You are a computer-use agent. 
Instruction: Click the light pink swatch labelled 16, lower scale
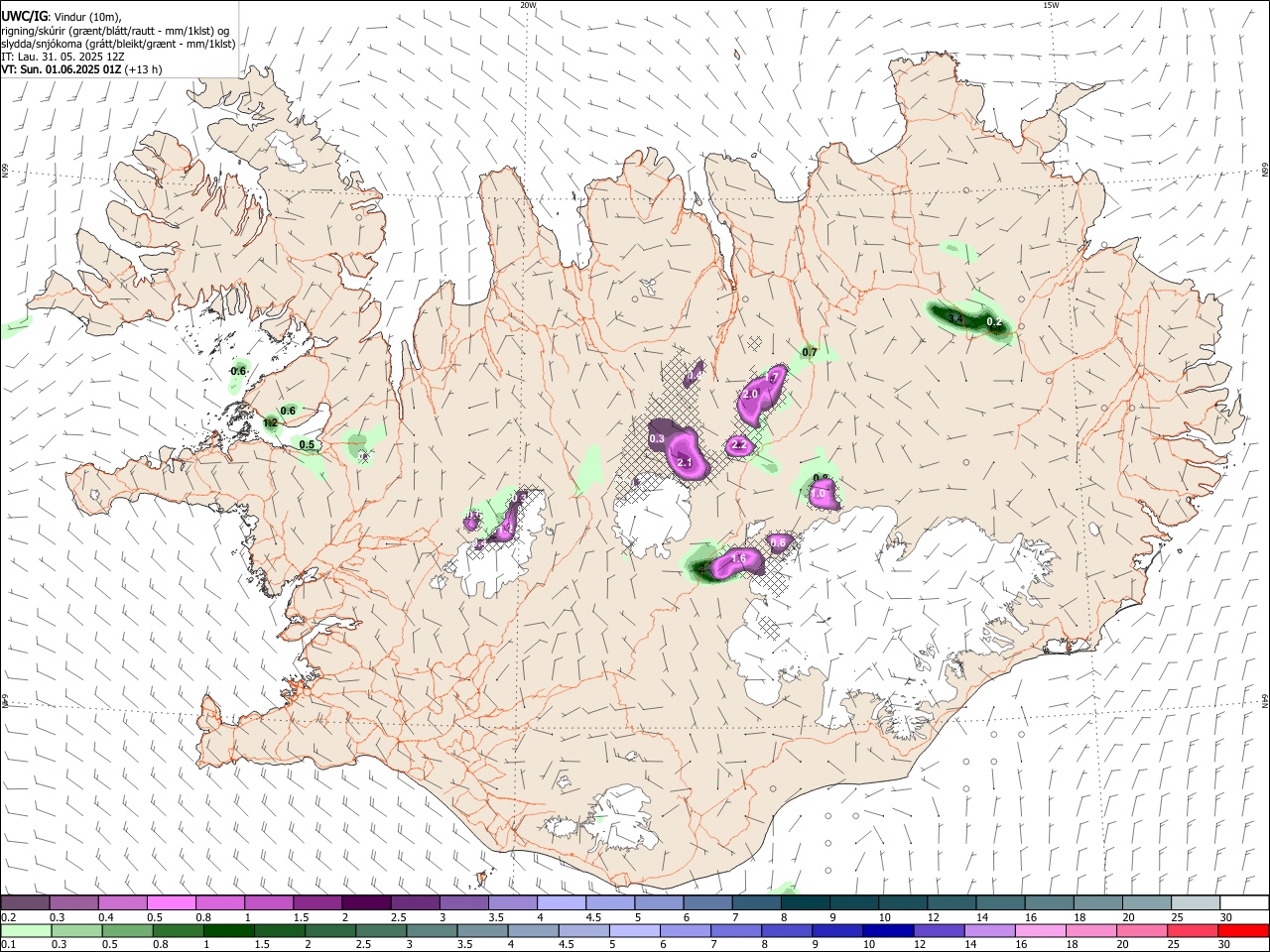[1040, 930]
